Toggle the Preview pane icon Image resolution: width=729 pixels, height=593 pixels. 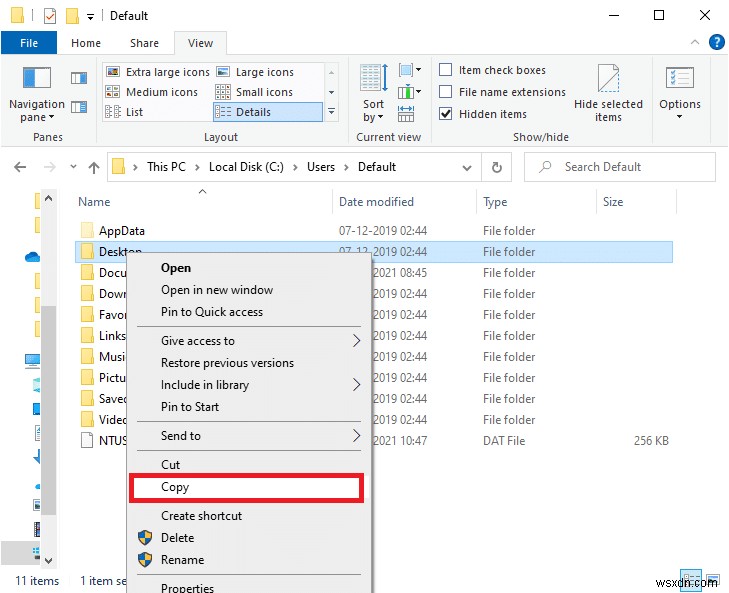79,78
